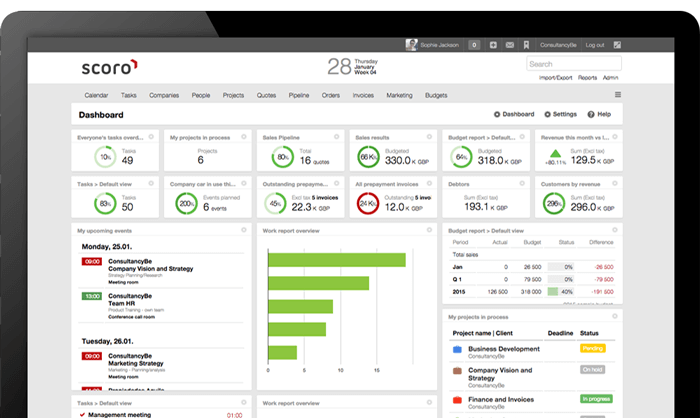Open options circle on My projects in process tile
Image resolution: width=700 pixels, height=418 pixels.
pyautogui.click(x=244, y=137)
